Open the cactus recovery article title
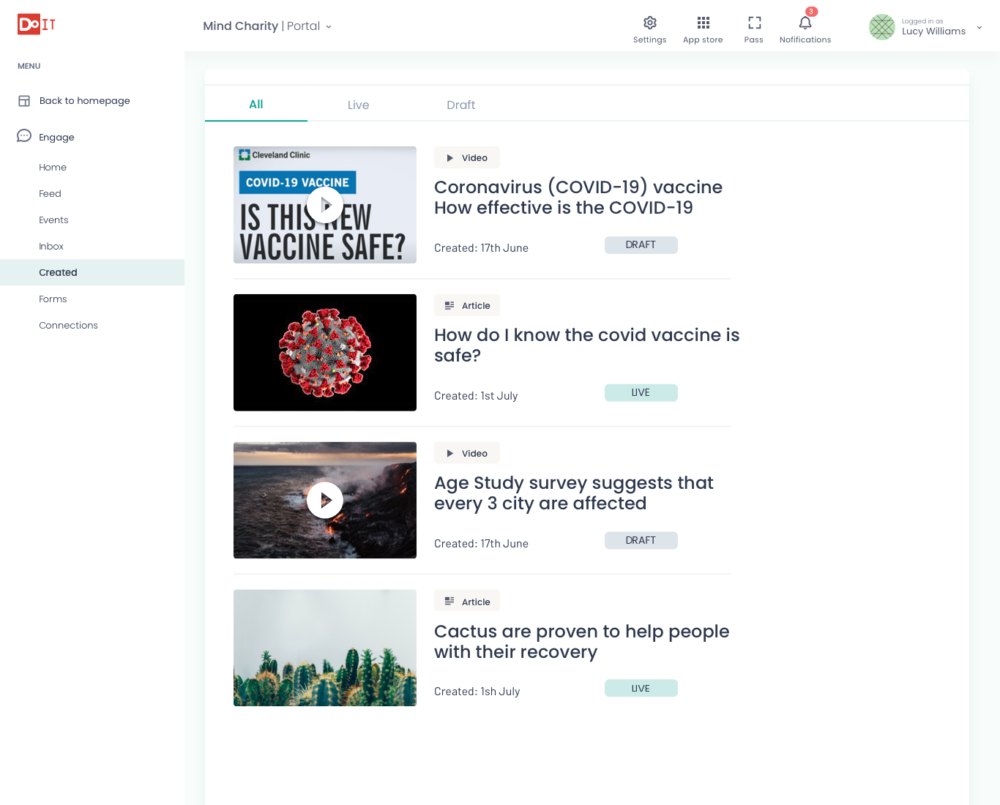 [x=581, y=641]
